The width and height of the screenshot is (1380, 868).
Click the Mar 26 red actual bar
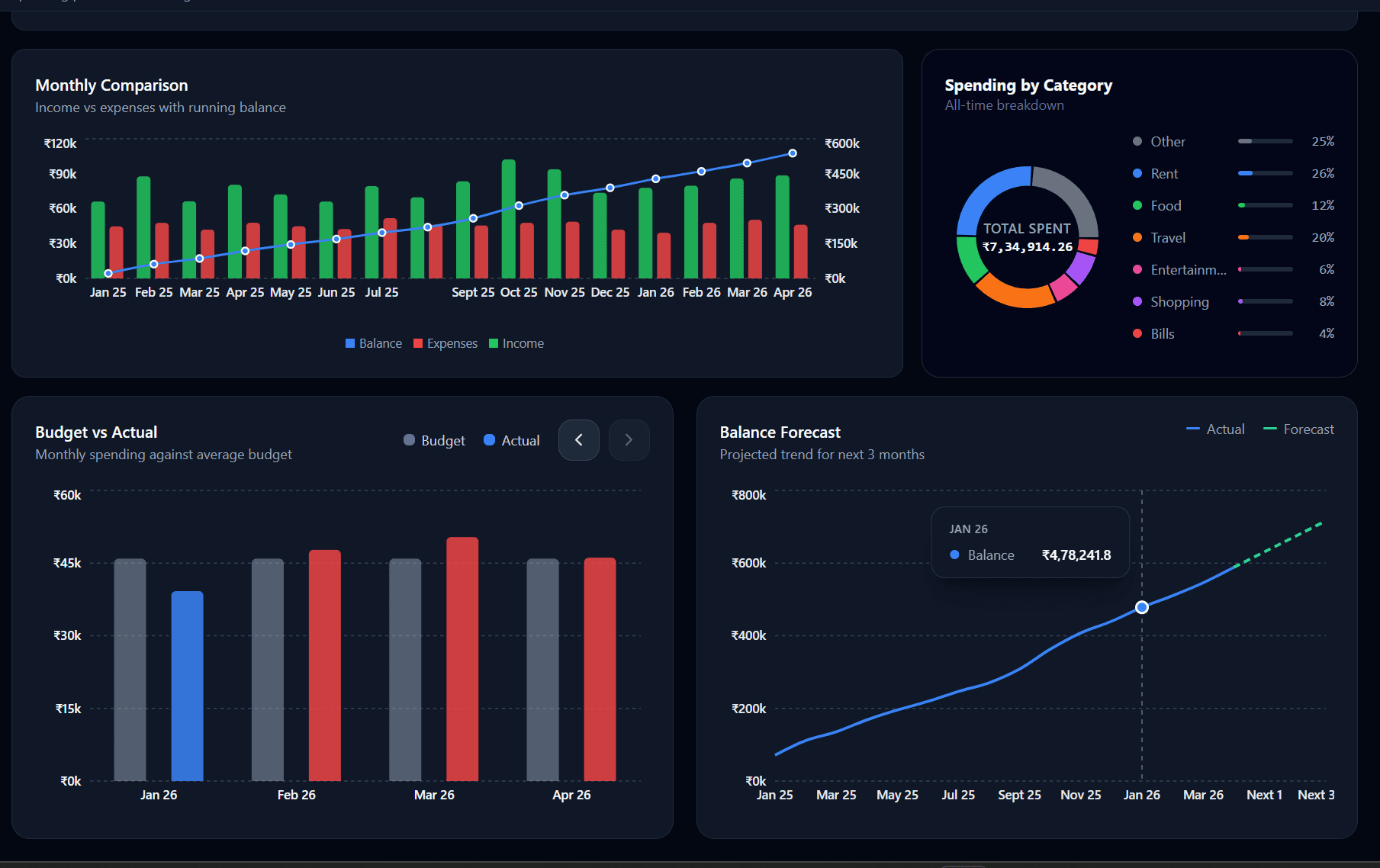pos(462,659)
